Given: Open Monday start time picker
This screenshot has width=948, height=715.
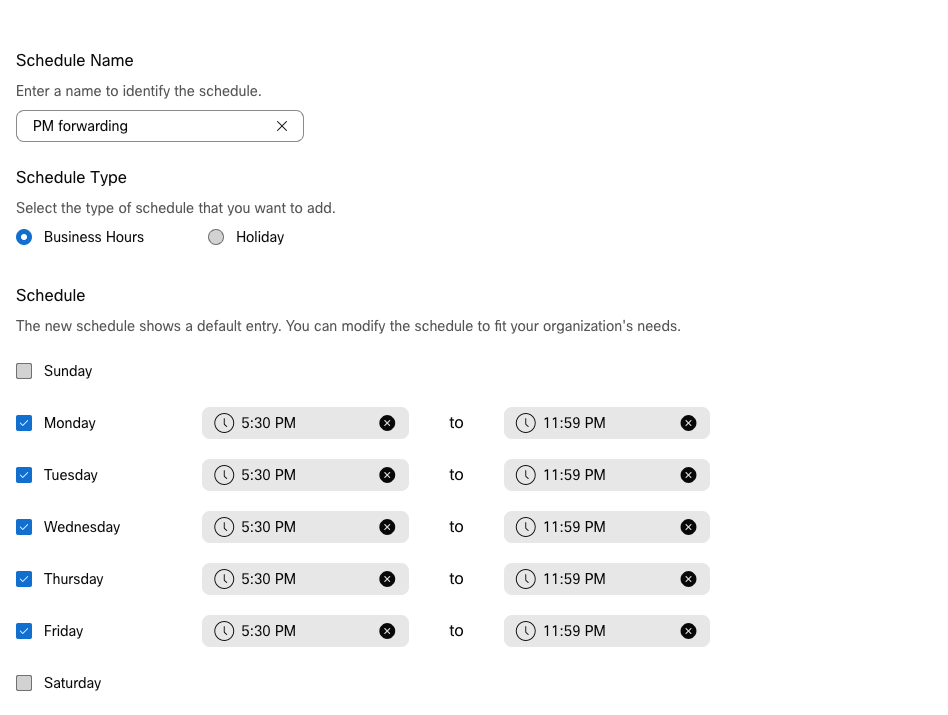Looking at the screenshot, I should click(305, 423).
